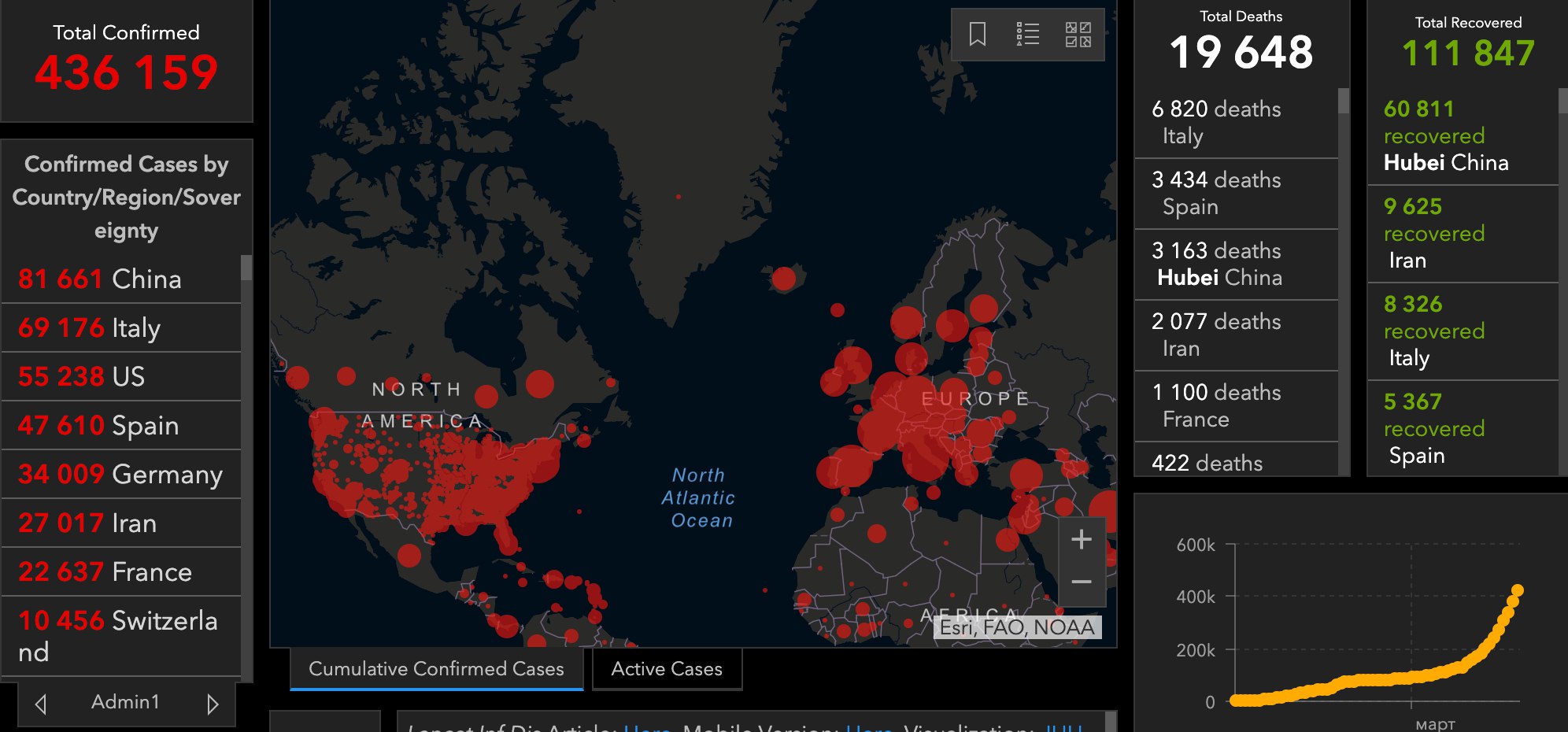The height and width of the screenshot is (732, 1568).
Task: Click the Admin1 level label
Action: [x=126, y=702]
